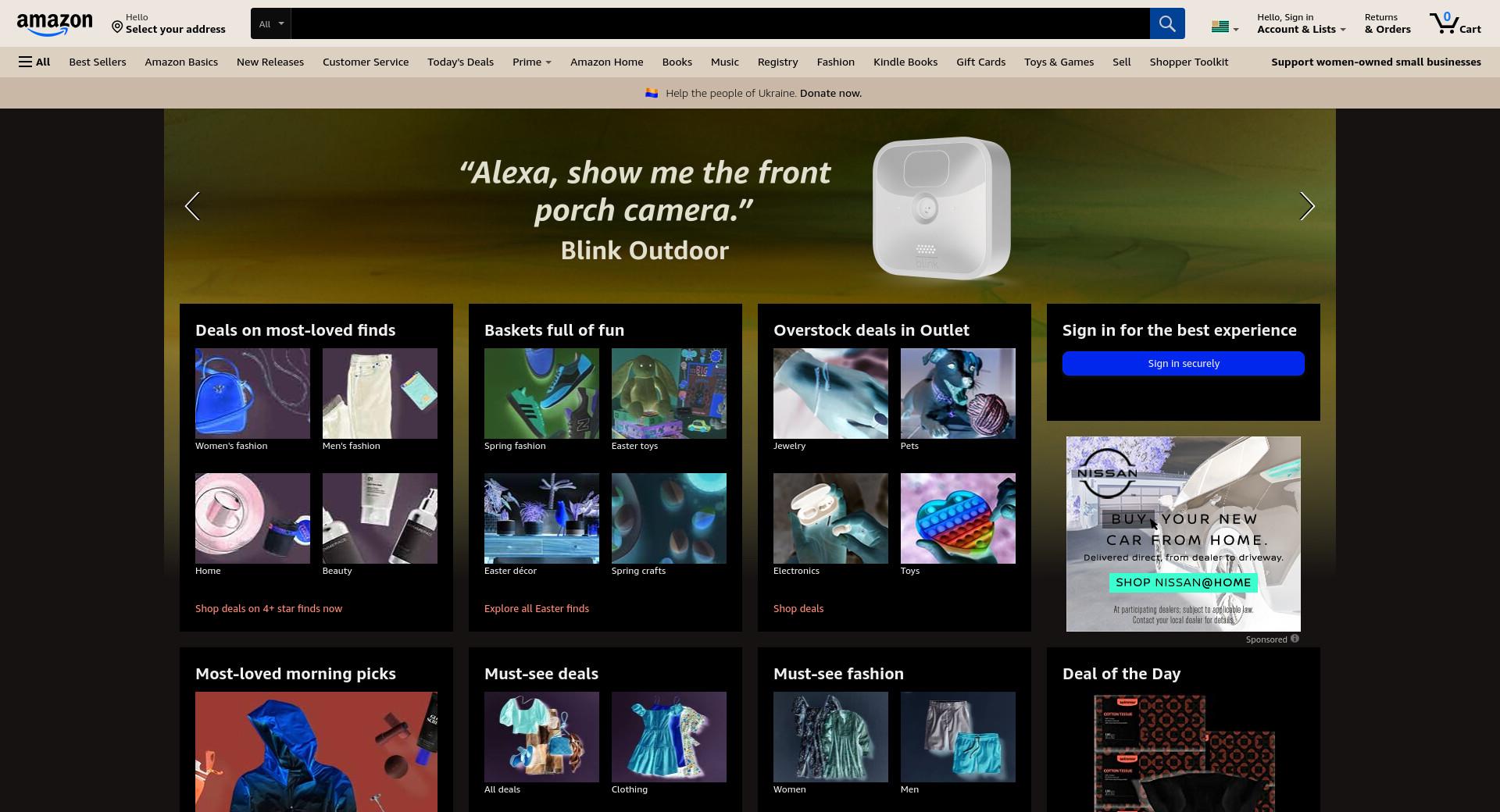The image size is (1500, 812).
Task: Click the Donate now link
Action: [830, 93]
